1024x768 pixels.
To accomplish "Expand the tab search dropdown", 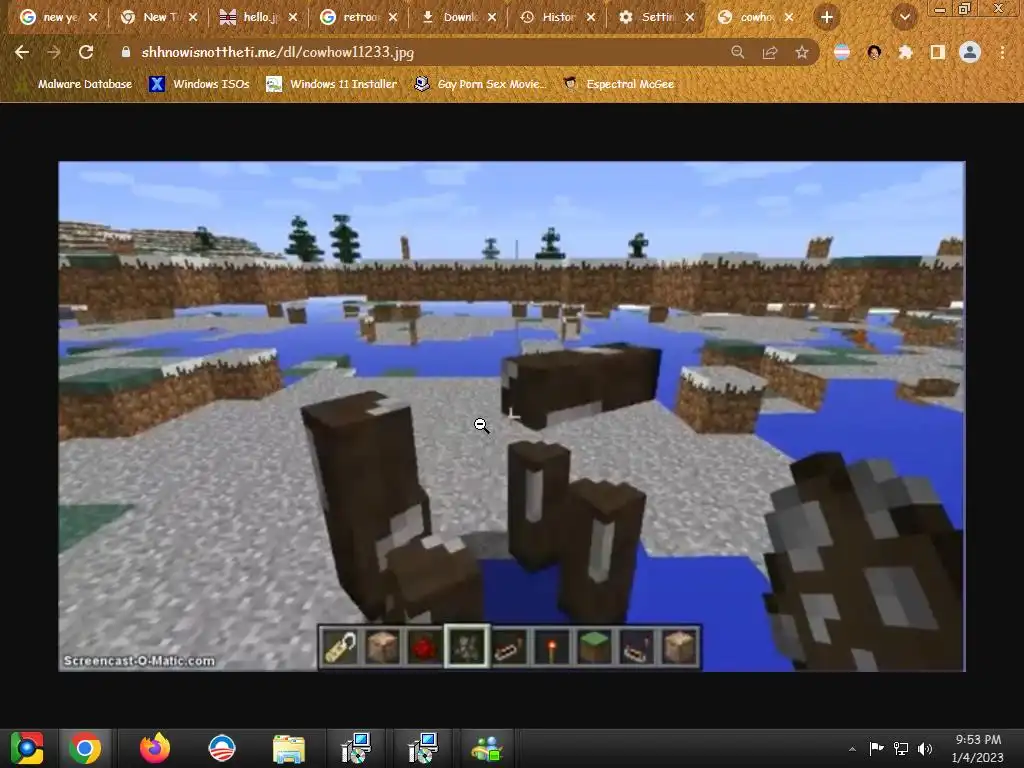I will click(x=905, y=18).
